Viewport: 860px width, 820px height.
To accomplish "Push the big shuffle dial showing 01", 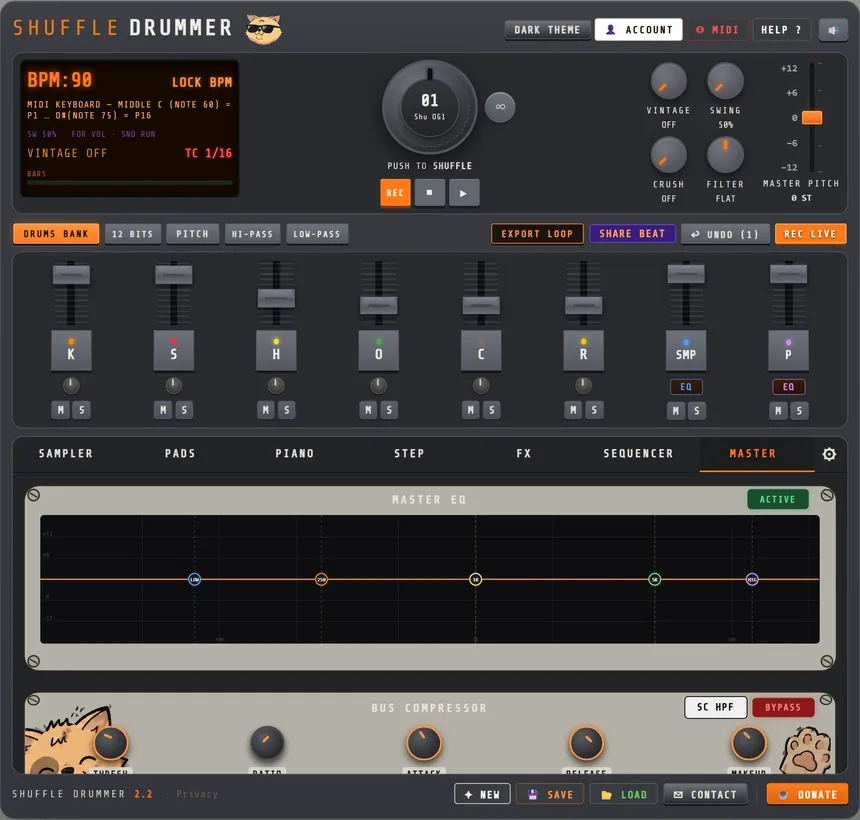I will pyautogui.click(x=429, y=107).
